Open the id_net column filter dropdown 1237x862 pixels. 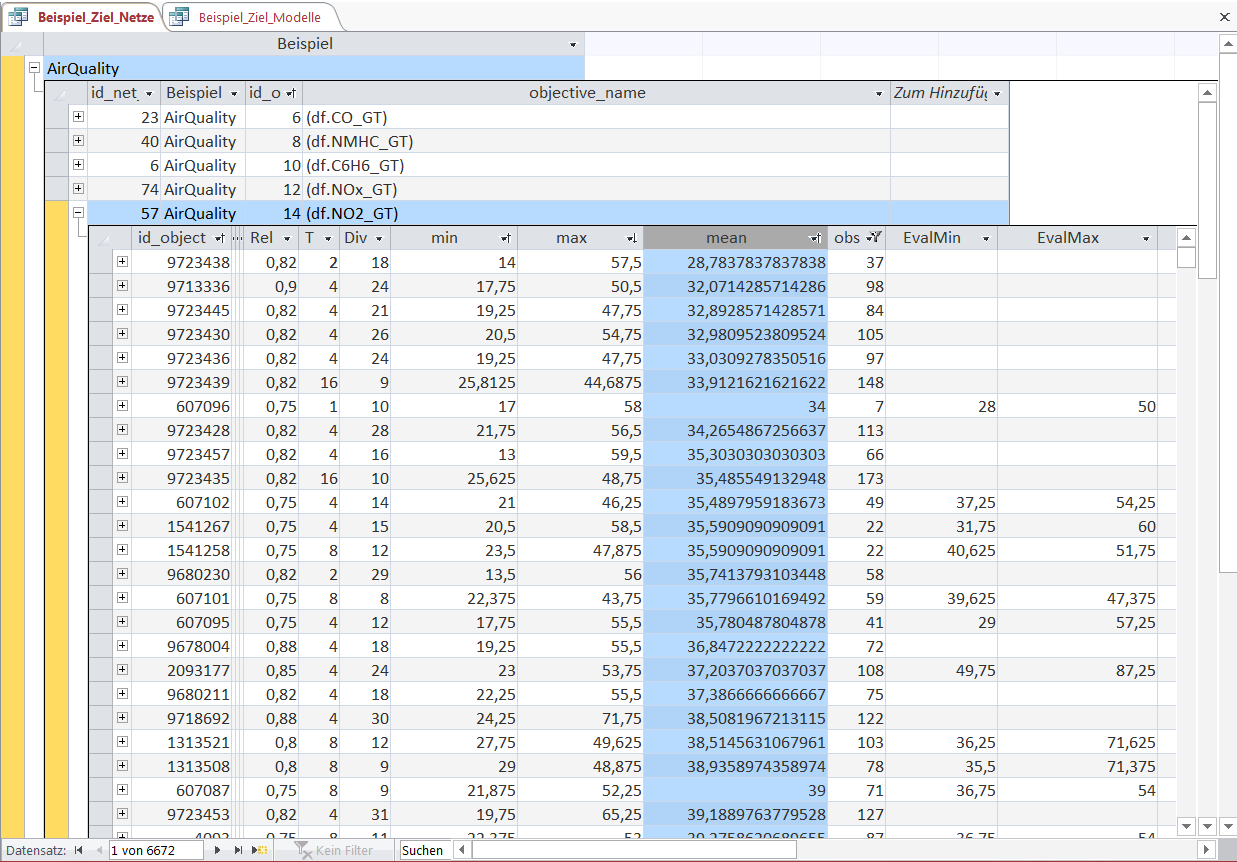149,93
